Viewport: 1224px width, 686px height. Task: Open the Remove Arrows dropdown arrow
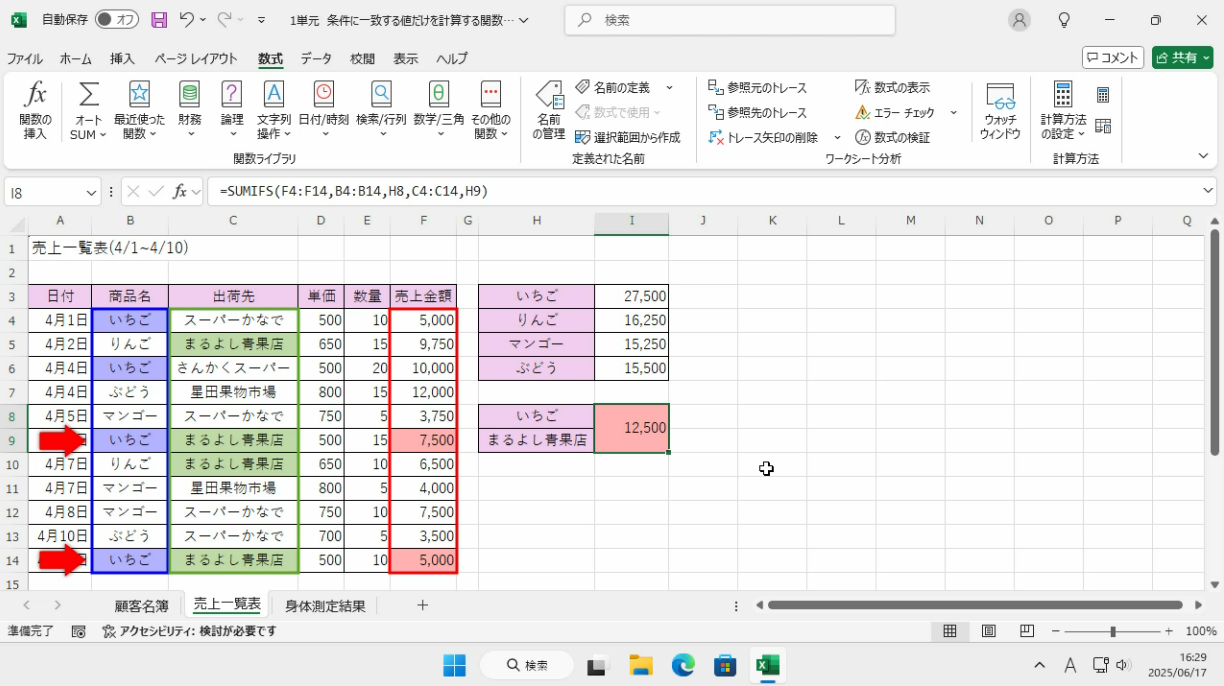(x=839, y=137)
